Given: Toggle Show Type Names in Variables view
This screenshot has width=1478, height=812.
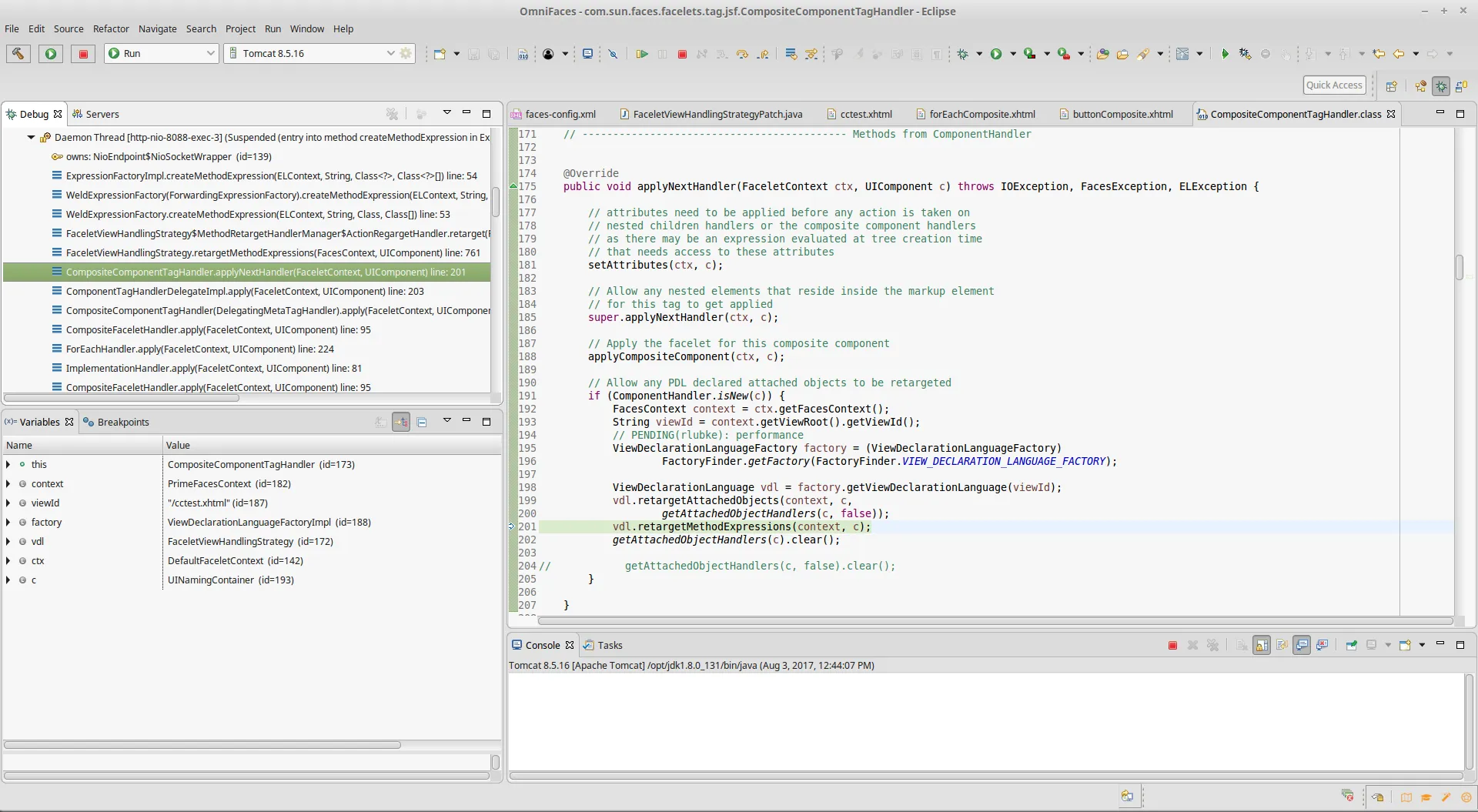Looking at the screenshot, I should pos(381,422).
